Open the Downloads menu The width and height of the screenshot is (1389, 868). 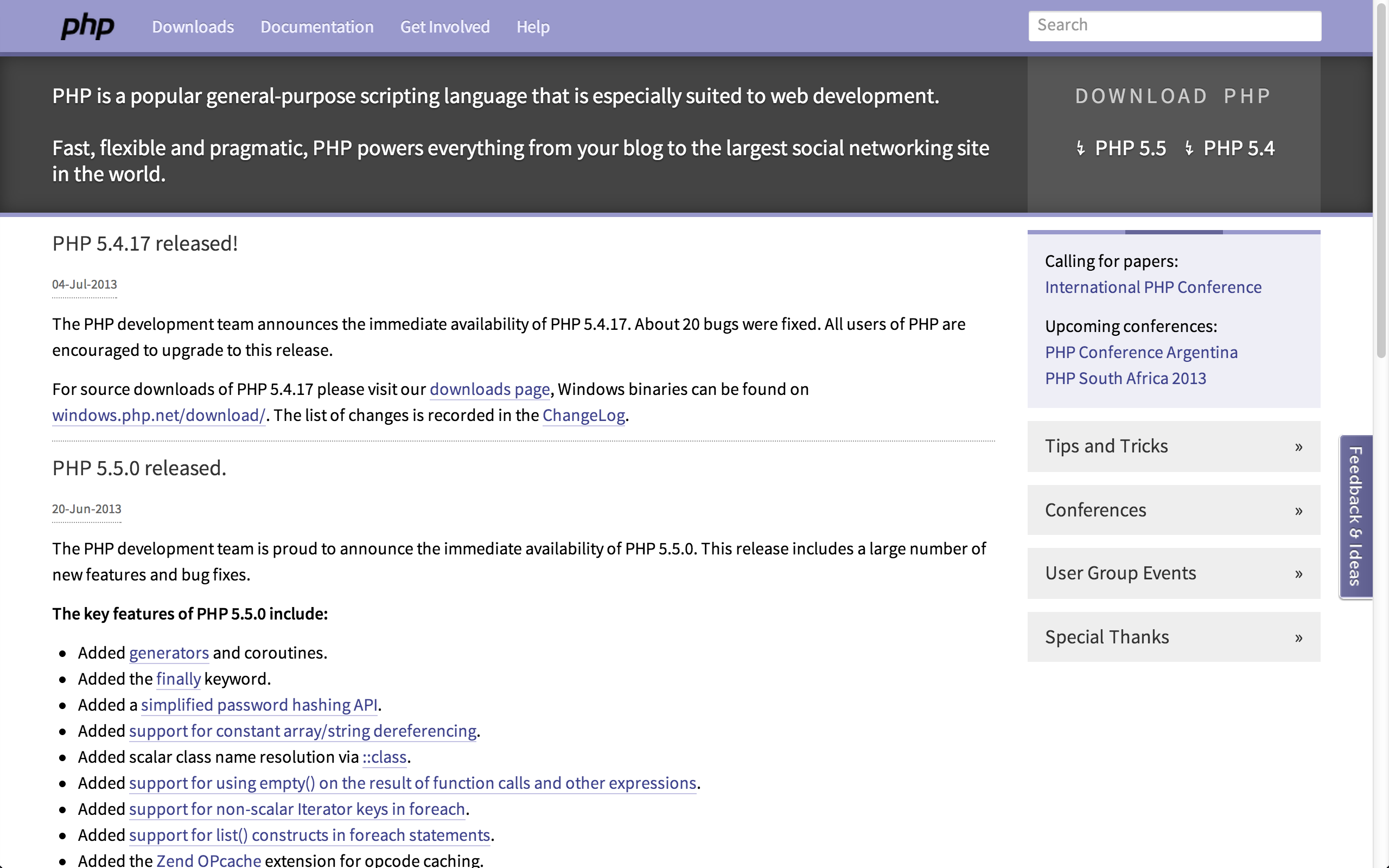[193, 27]
